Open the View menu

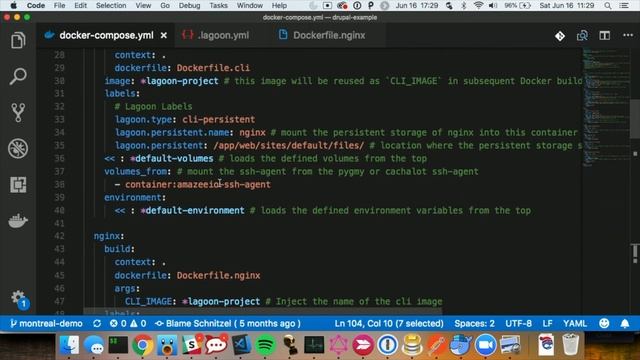click(x=143, y=5)
